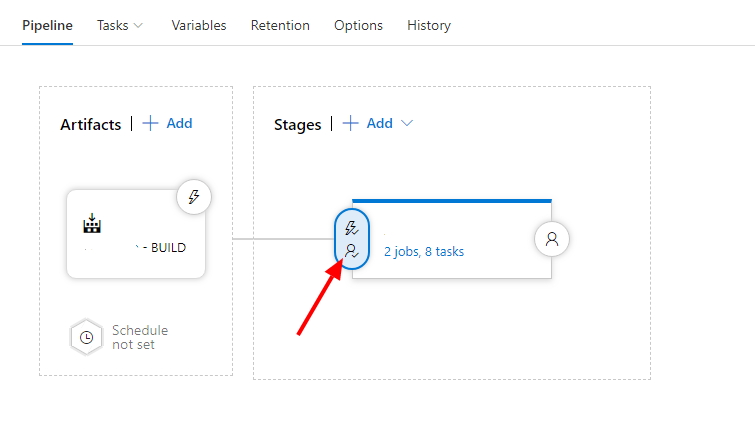The width and height of the screenshot is (755, 442).
Task: Open post-deployment conditions person icon
Action: click(551, 239)
